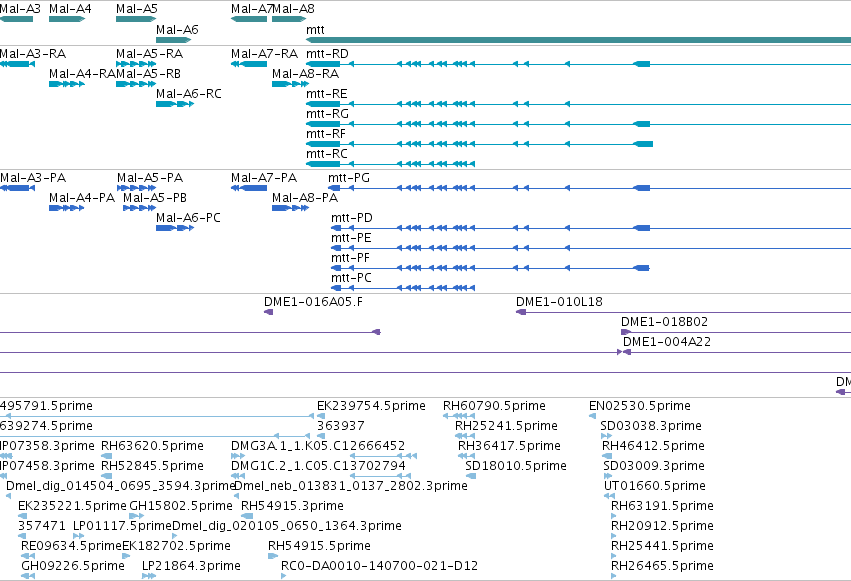Click the RH25241.5prime EST label
851x581 pixels.
(506, 426)
